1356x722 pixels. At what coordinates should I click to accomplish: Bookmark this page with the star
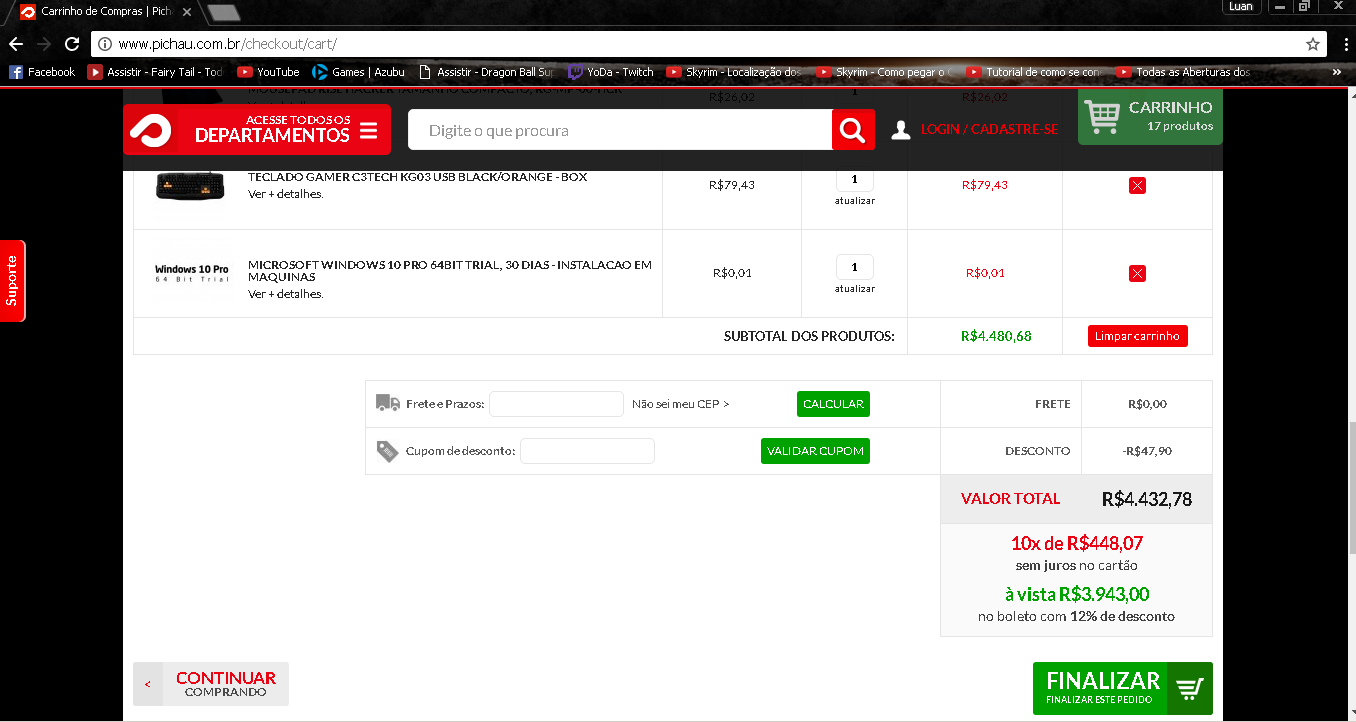pos(1313,44)
